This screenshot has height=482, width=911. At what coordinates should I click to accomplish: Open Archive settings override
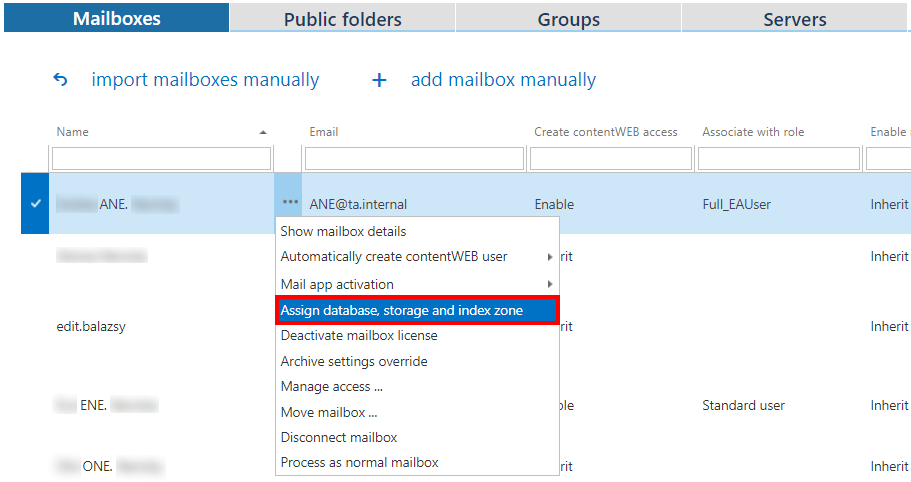[354, 361]
